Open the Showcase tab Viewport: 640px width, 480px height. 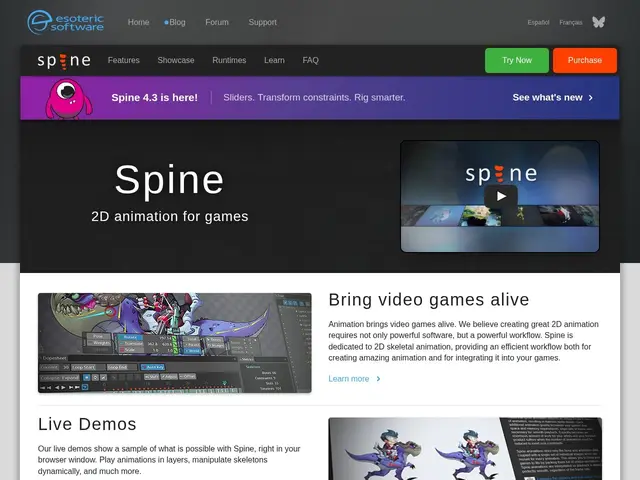176,60
